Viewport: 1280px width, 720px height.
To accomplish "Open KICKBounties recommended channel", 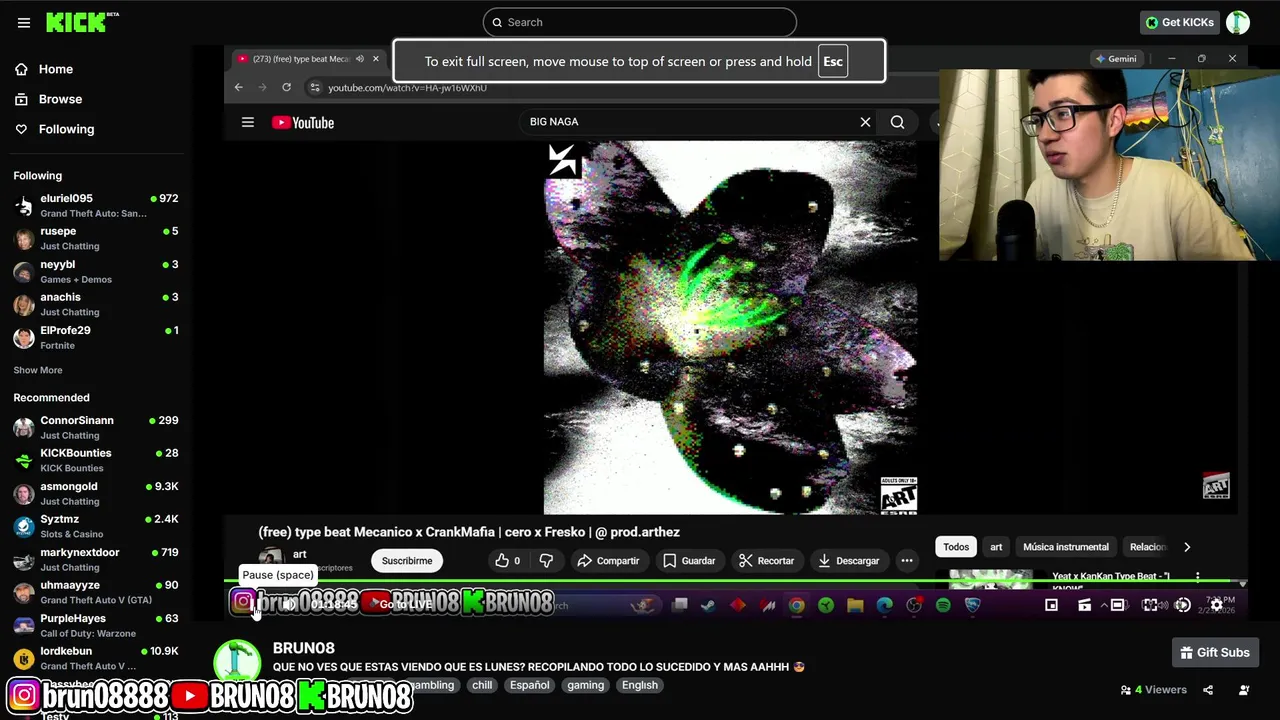I will point(95,460).
